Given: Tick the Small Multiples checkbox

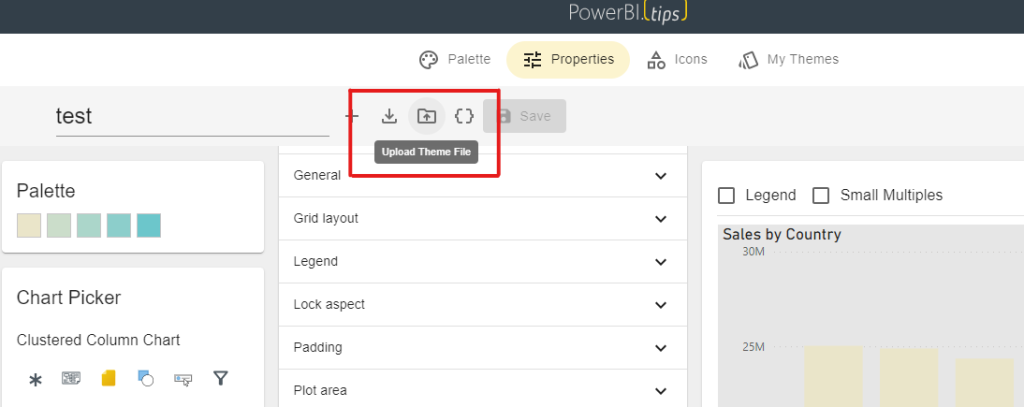Looking at the screenshot, I should [x=821, y=195].
